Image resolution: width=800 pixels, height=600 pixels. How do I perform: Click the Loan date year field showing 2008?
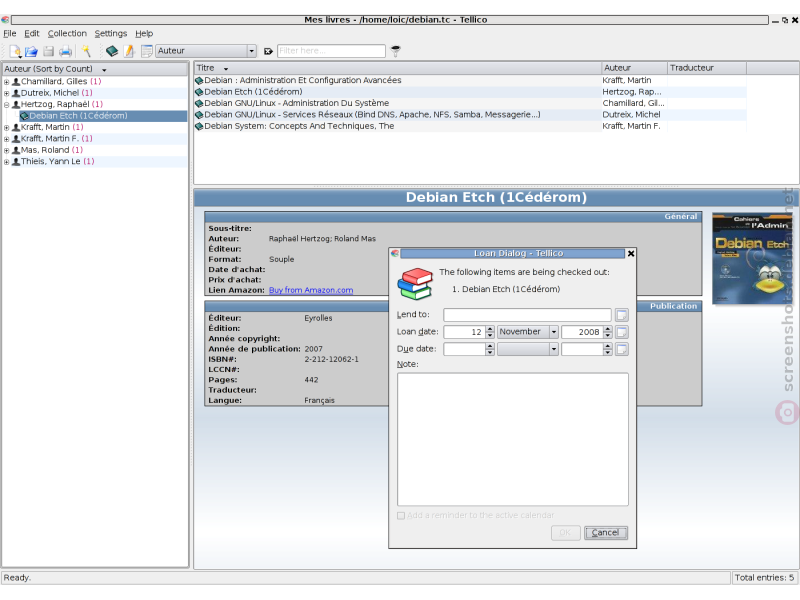582,332
